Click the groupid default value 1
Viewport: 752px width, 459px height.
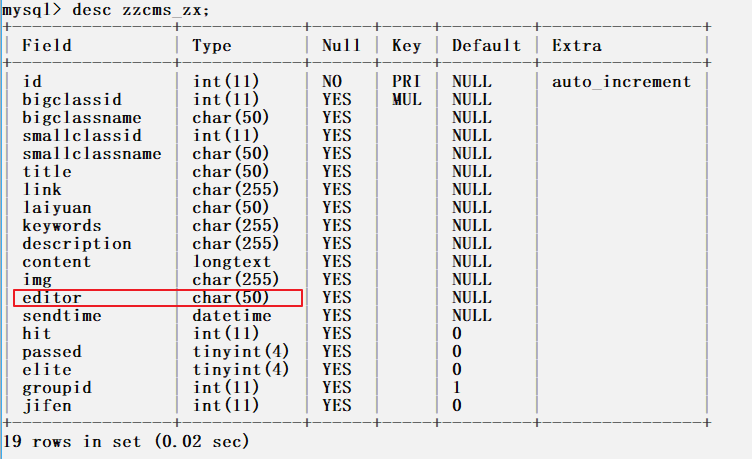457,388
